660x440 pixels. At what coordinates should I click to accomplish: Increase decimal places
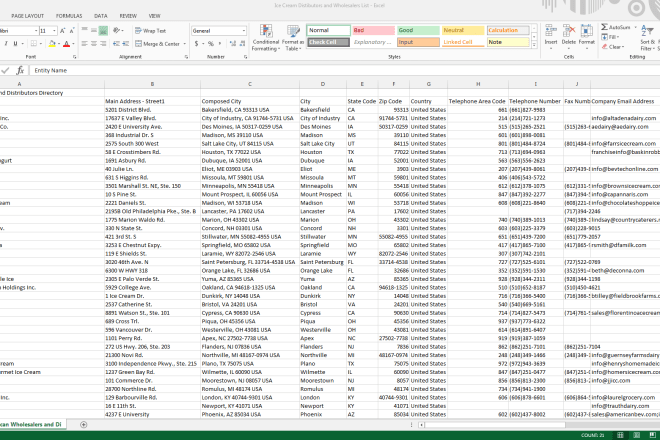(x=233, y=44)
